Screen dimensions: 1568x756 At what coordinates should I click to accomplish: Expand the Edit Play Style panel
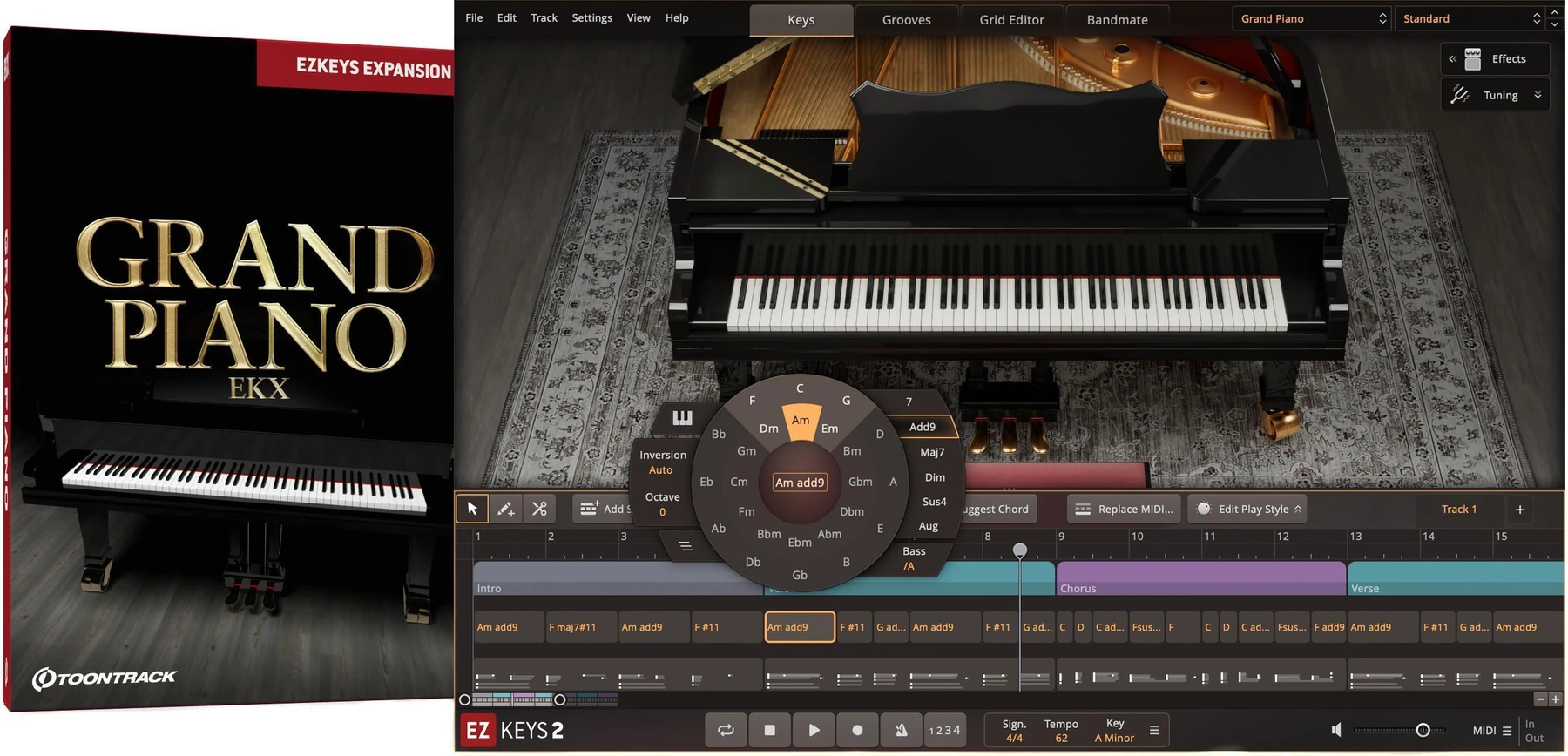(1249, 509)
